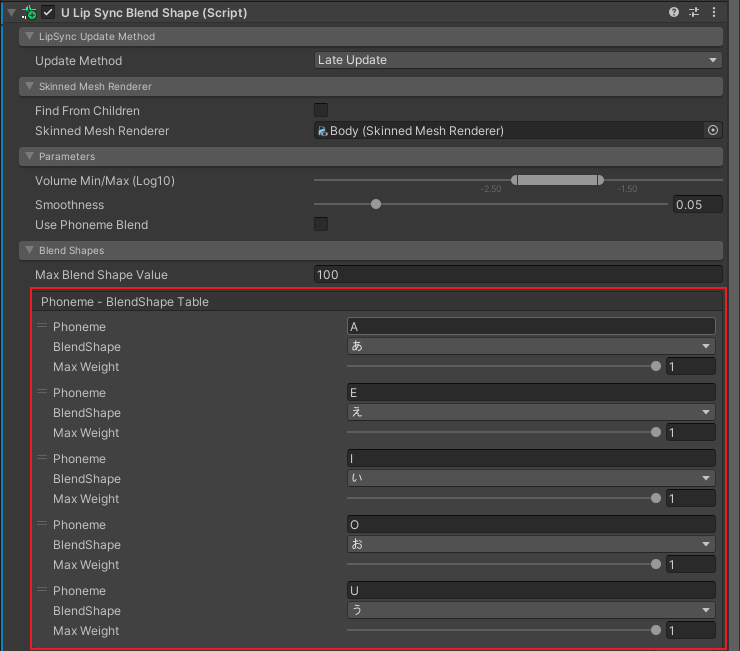
Task: Grab the reorder handle for phoneme E
Action: (42, 391)
